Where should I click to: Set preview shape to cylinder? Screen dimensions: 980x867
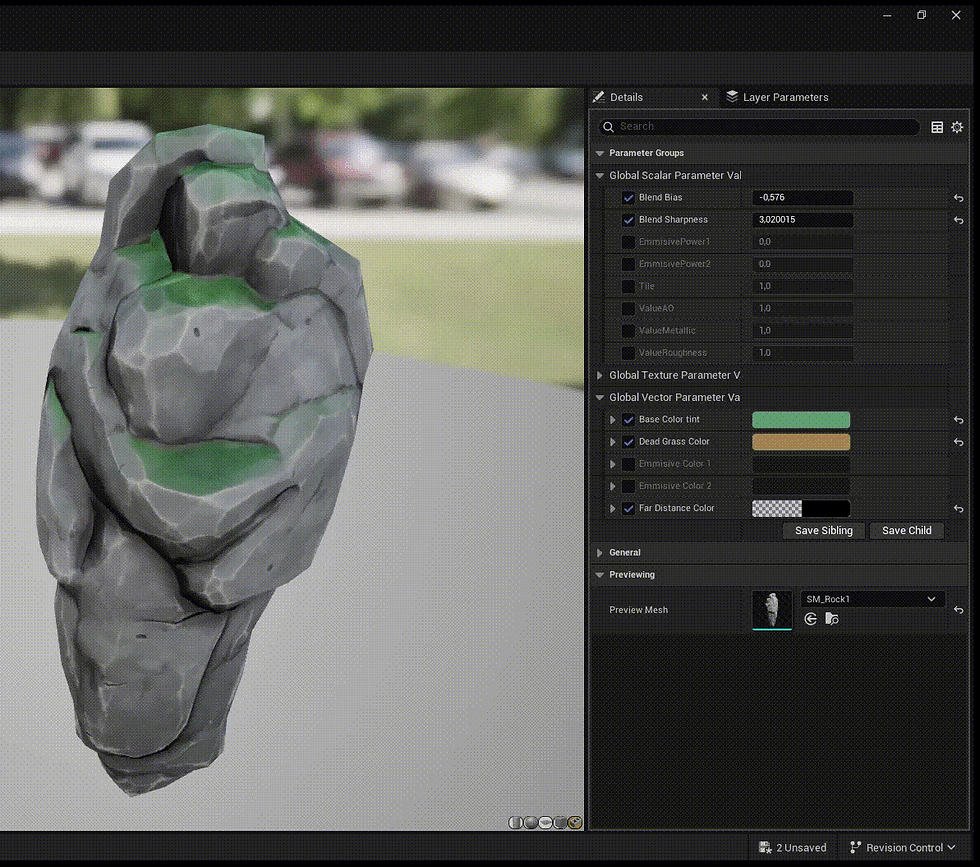point(516,823)
